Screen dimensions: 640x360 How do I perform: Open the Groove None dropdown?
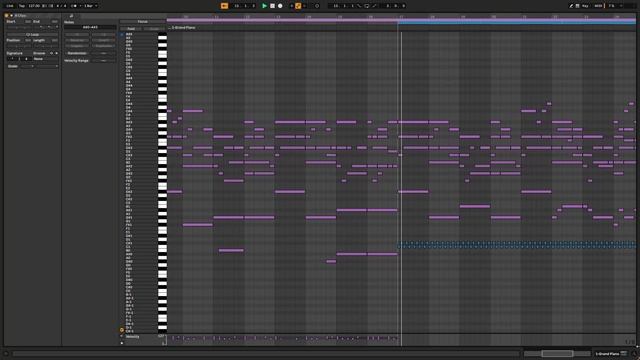(x=46, y=59)
